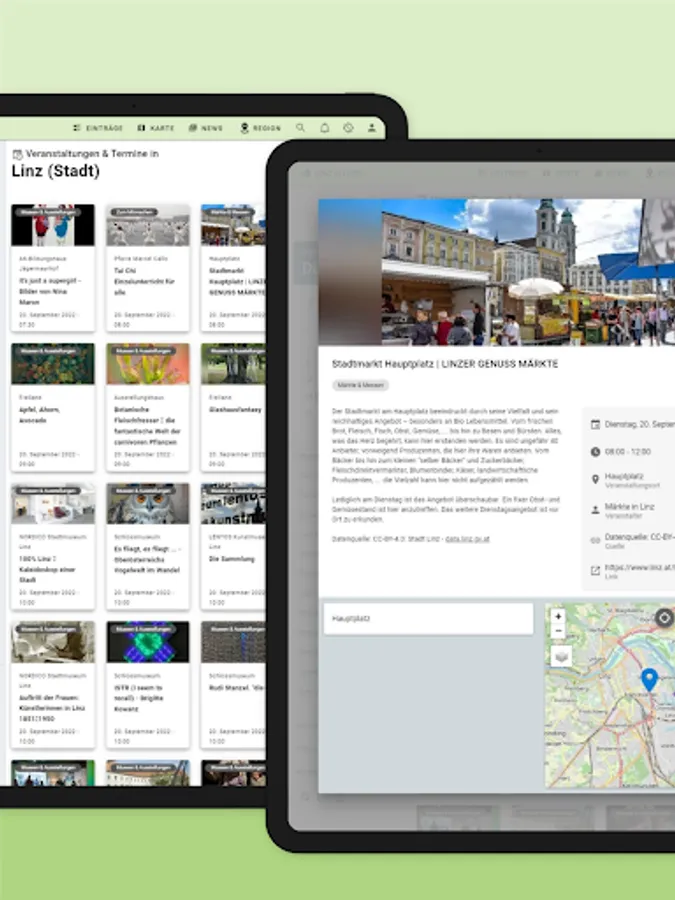Click the external link icon beside linz.at URL
675x900 pixels.
pyautogui.click(x=595, y=571)
